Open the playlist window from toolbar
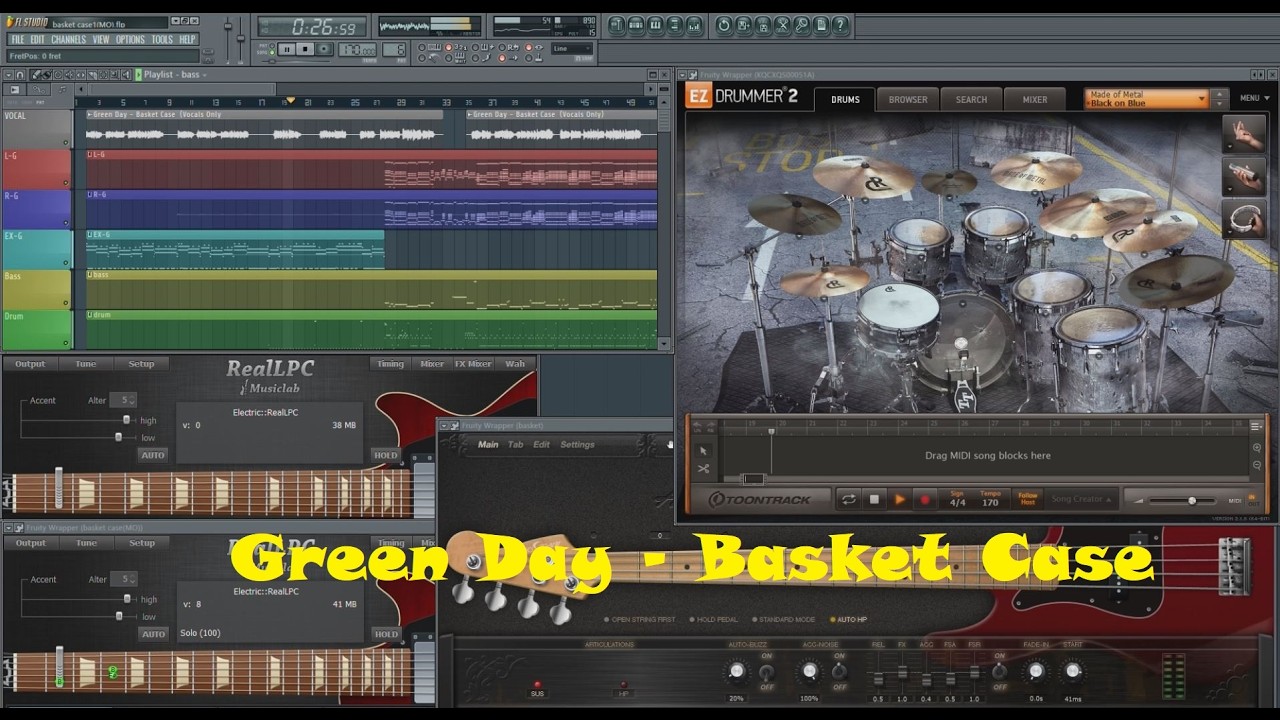Image resolution: width=1280 pixels, height=720 pixels. coord(617,25)
